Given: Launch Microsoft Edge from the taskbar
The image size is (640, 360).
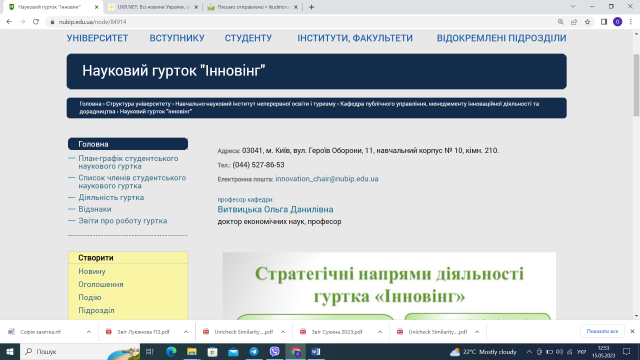Looking at the screenshot, I should coord(171,352).
